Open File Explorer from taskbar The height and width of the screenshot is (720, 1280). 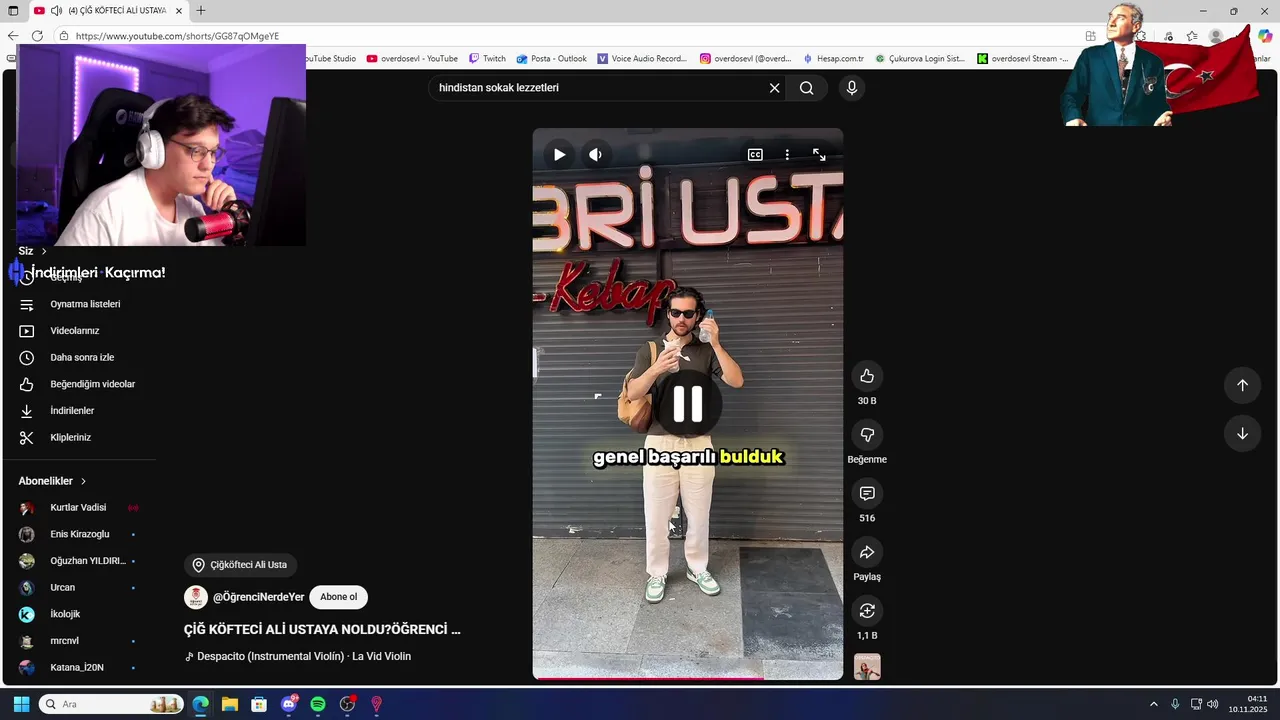[229, 704]
